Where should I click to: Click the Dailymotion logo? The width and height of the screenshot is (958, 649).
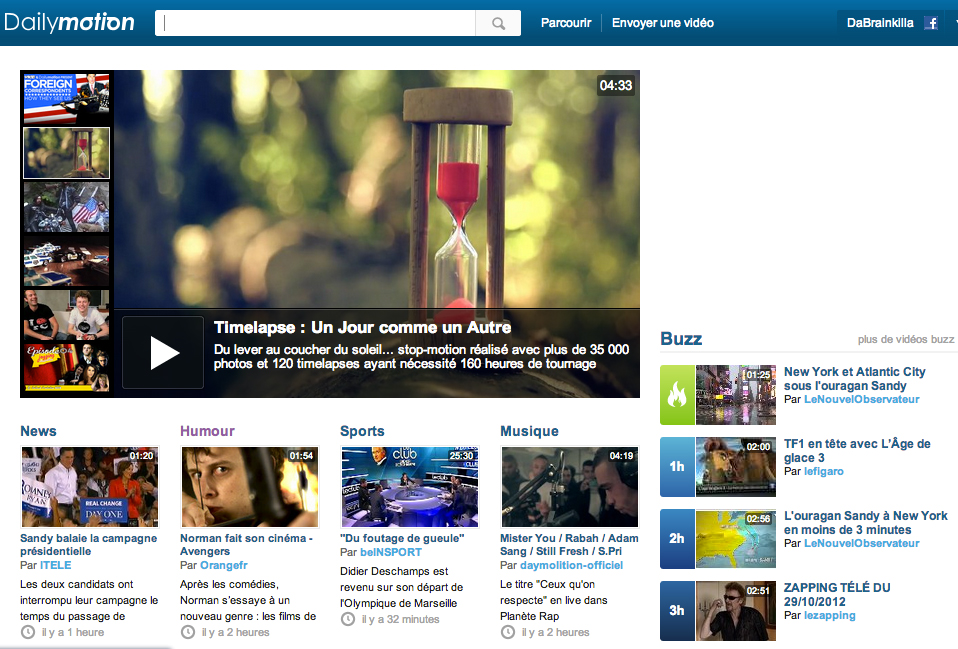pos(69,23)
